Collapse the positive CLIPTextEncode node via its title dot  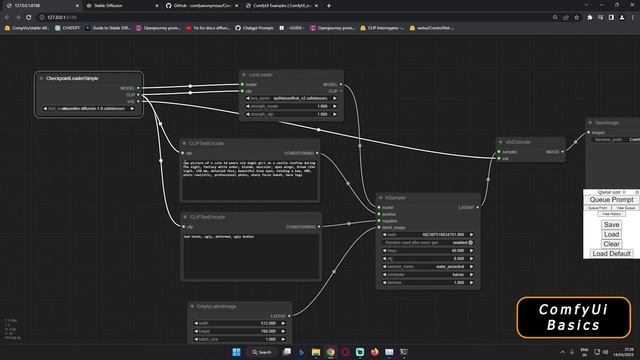point(184,143)
